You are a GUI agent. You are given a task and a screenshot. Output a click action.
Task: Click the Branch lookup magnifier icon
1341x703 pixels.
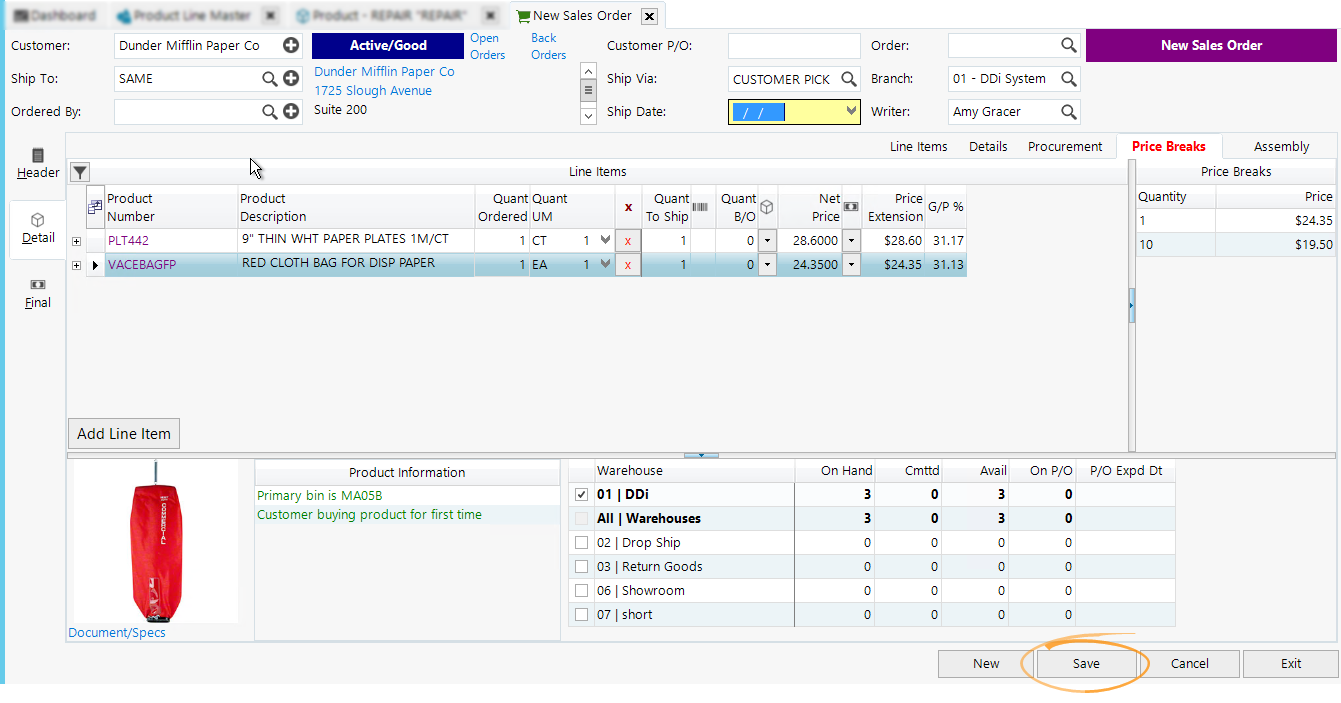(x=1069, y=79)
